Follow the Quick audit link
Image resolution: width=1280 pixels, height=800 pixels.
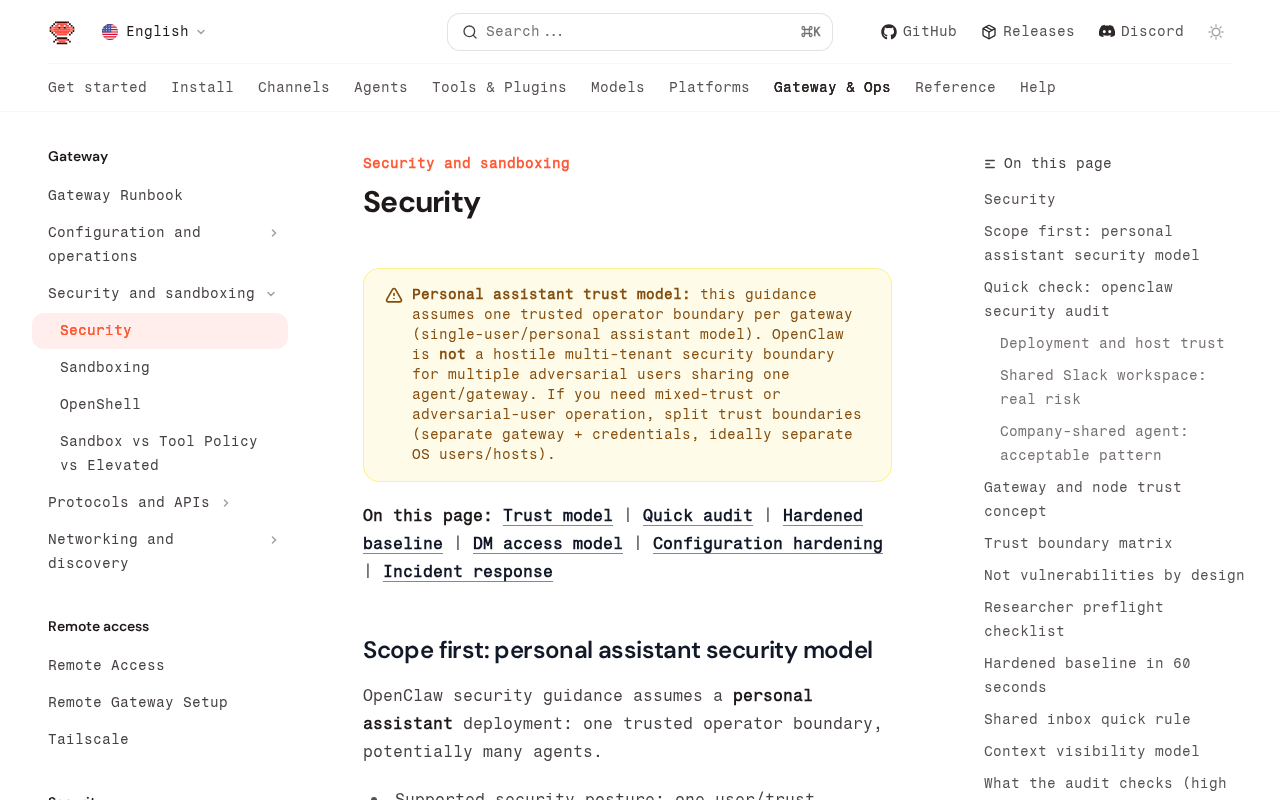point(697,516)
